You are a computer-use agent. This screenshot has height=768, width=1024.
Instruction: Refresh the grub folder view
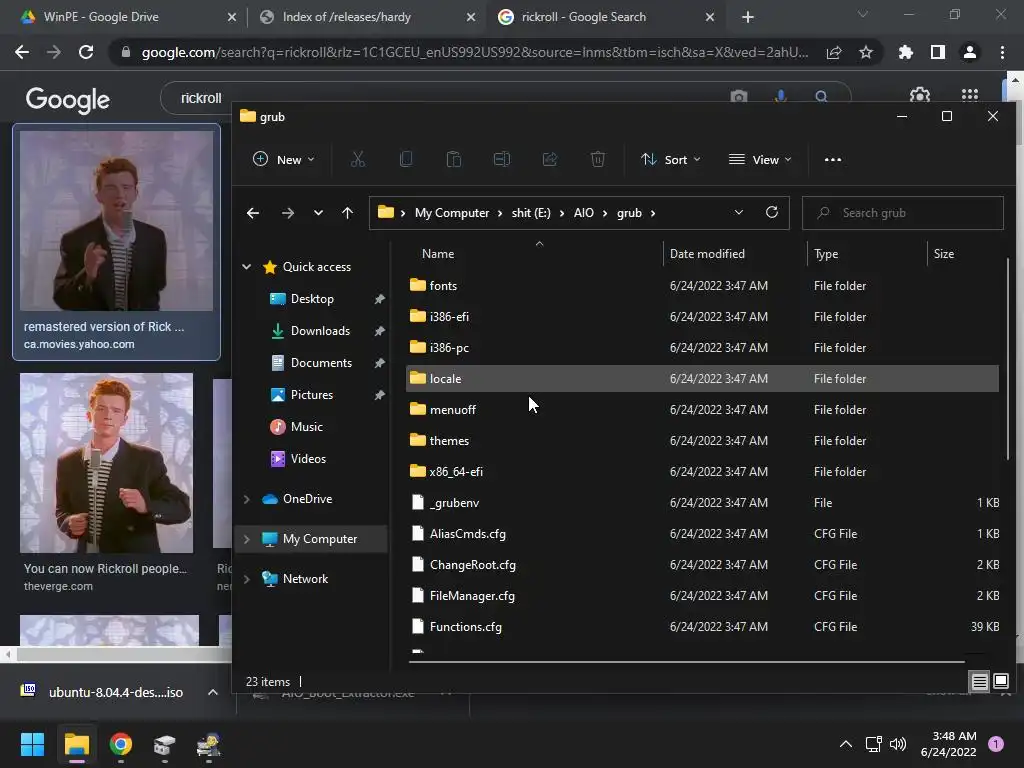coord(772,212)
